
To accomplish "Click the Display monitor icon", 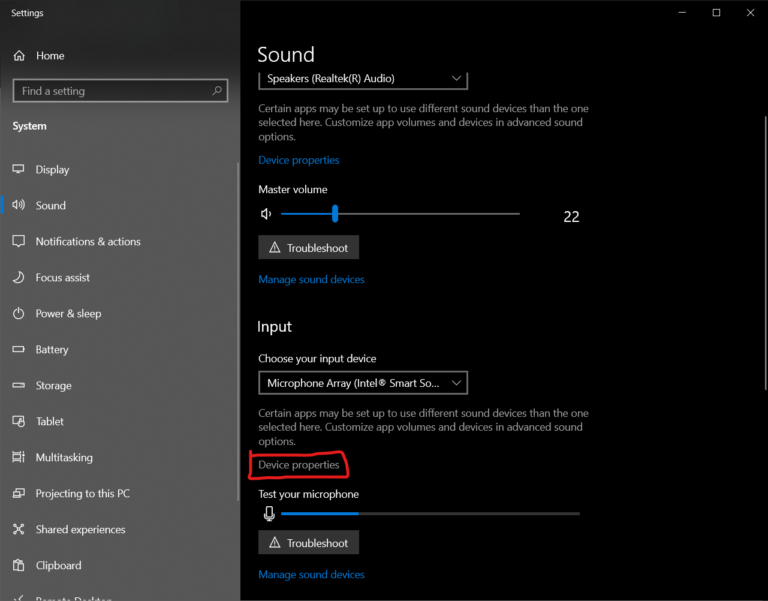I will tap(18, 170).
